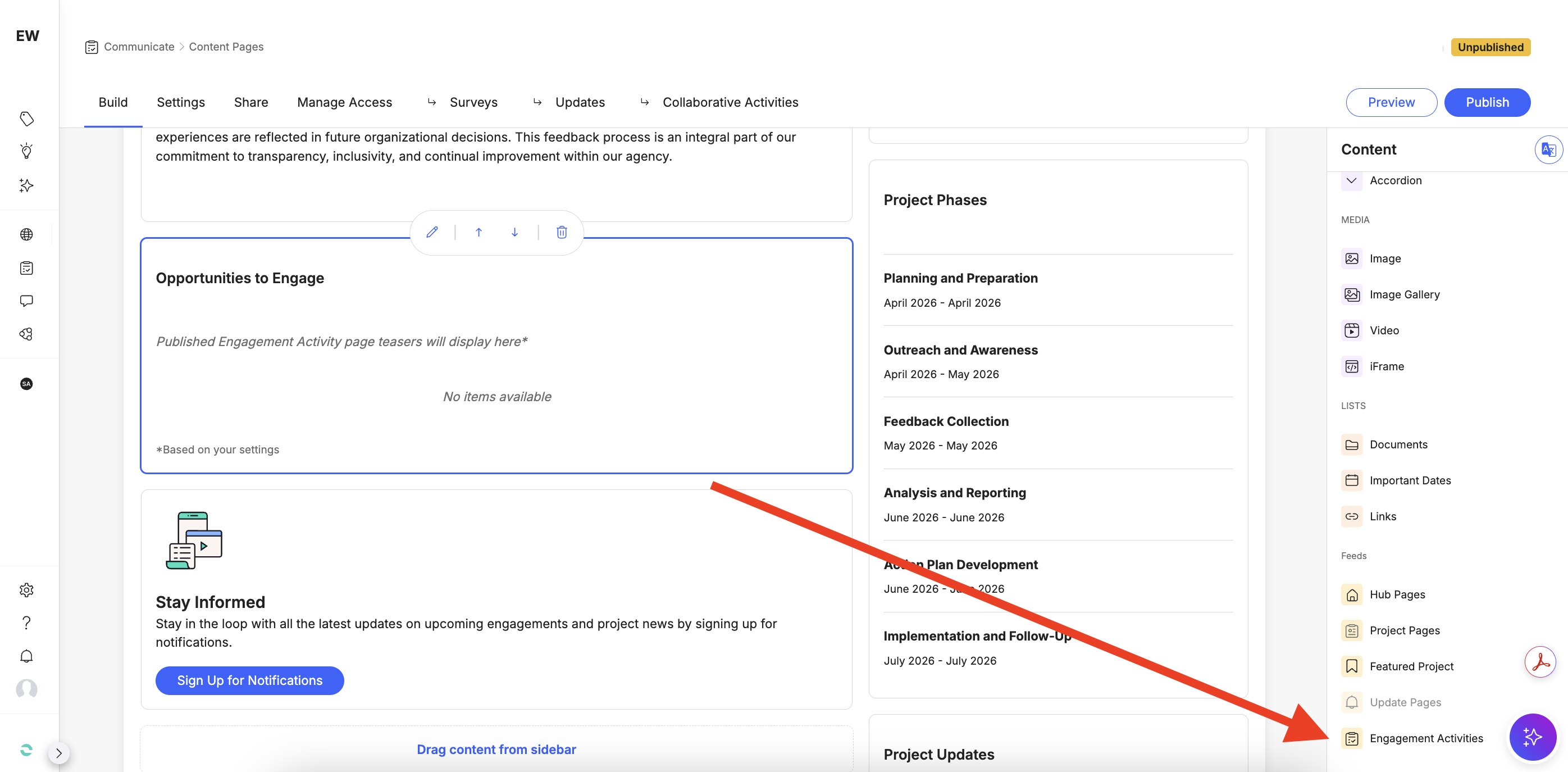Select the Engagement Activities feed
This screenshot has height=772, width=1568.
[1426, 738]
